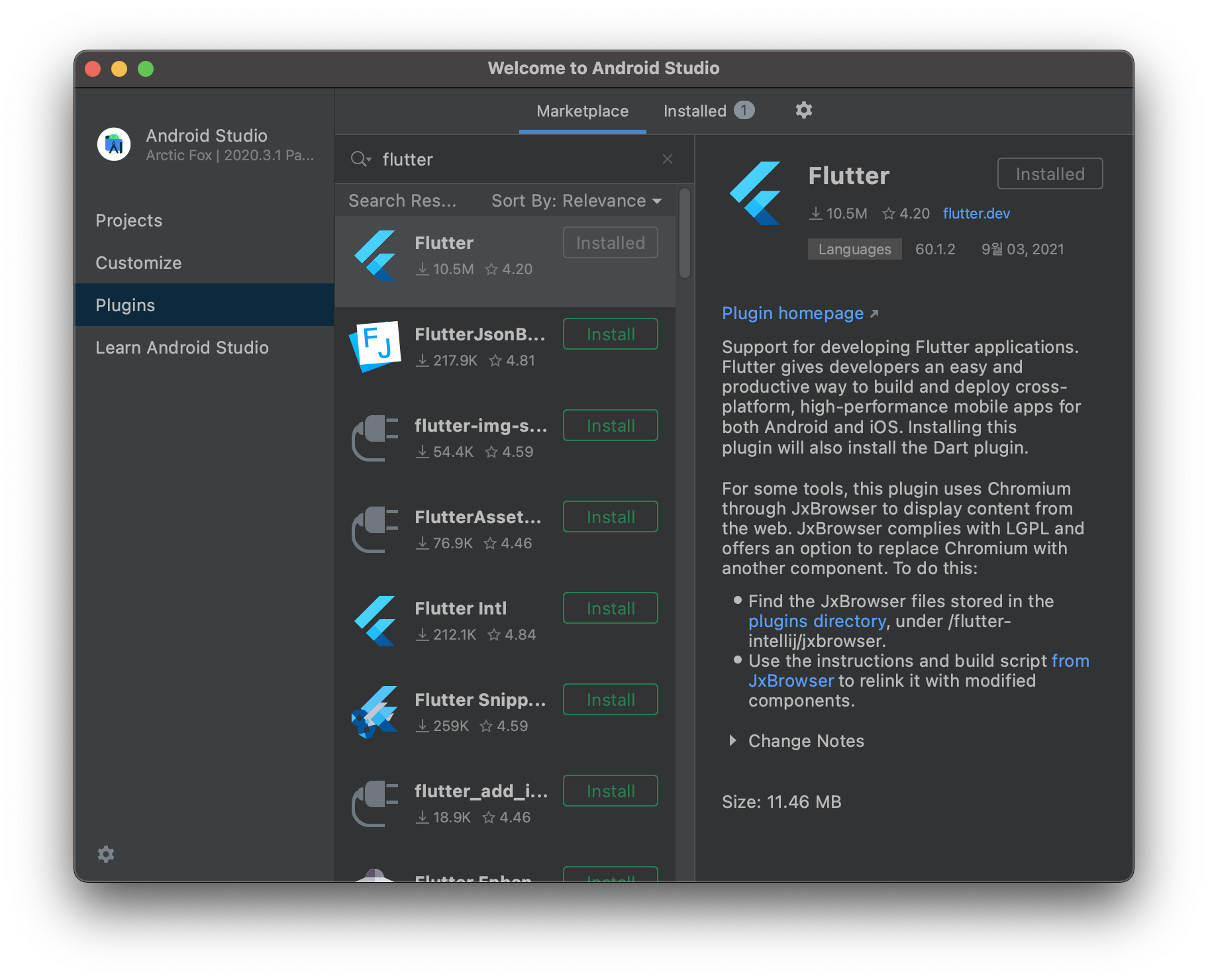Viewport: 1208px width, 980px height.
Task: Open the plugins directory link
Action: (817, 621)
